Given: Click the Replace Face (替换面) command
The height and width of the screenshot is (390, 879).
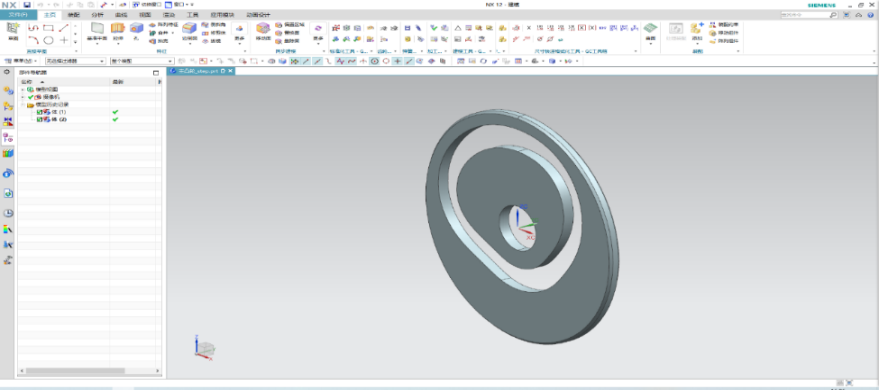Looking at the screenshot, I should (287, 33).
